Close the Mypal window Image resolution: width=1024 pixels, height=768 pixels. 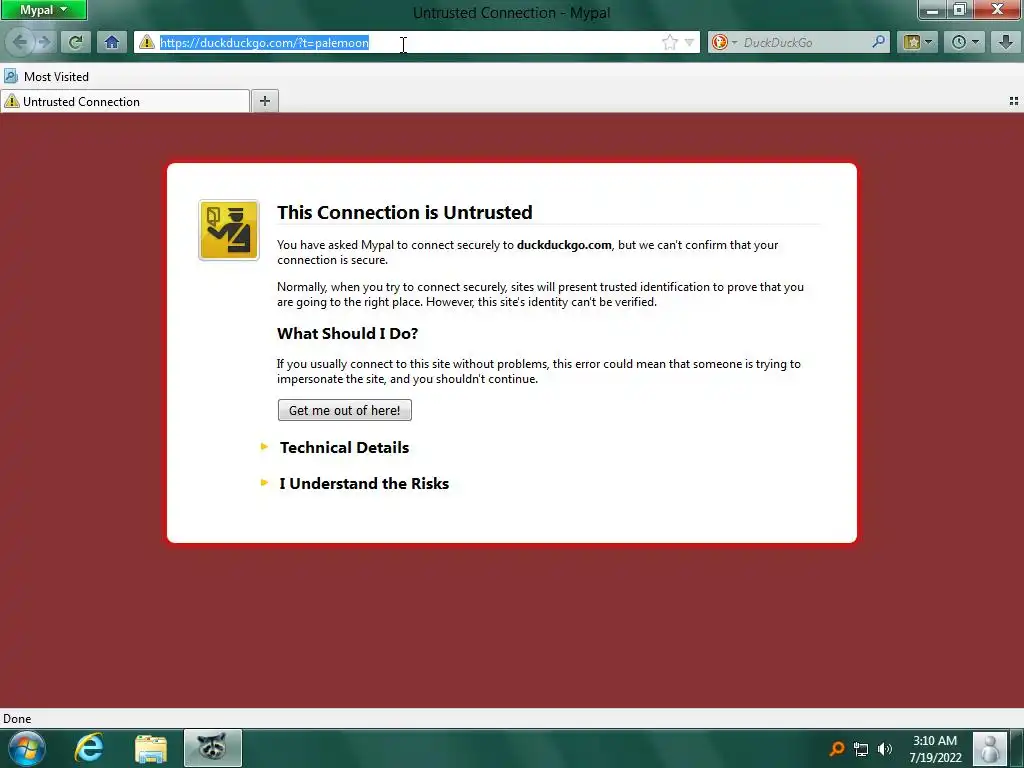(998, 10)
